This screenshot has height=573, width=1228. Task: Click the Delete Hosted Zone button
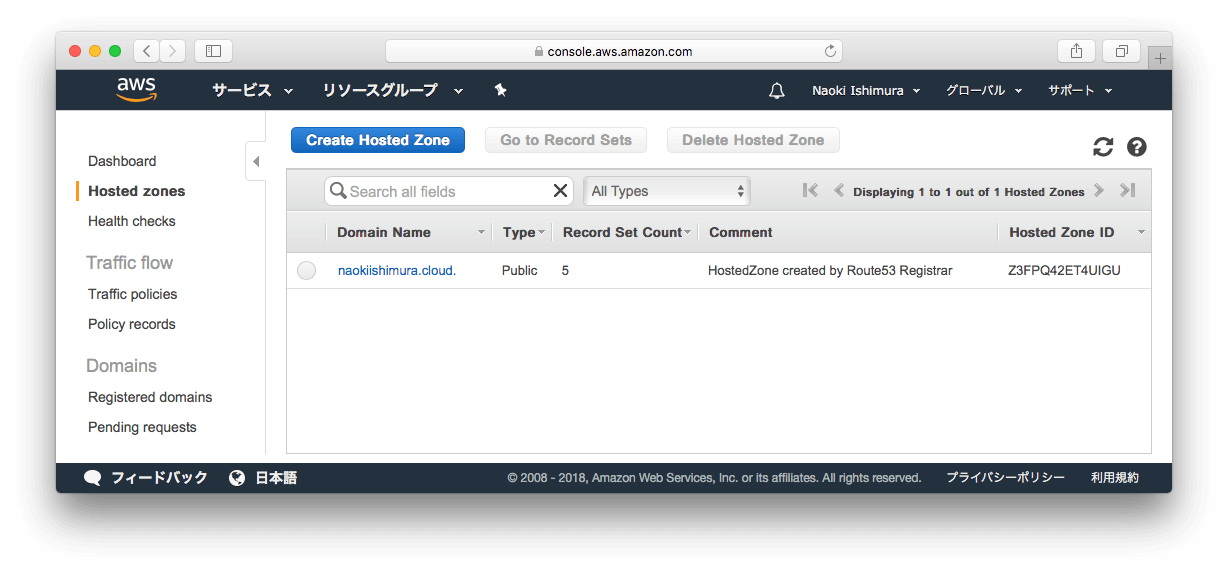point(753,140)
